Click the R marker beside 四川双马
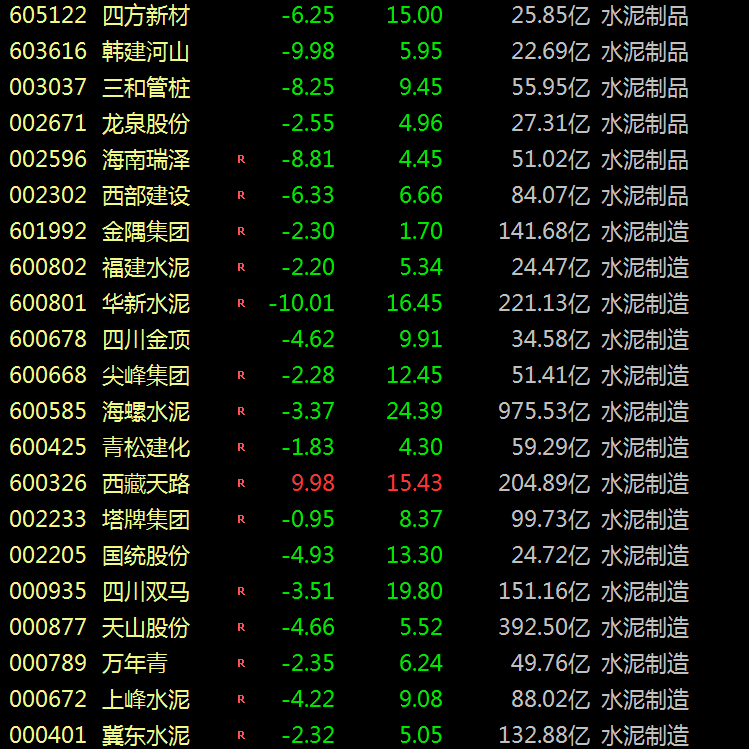Screen dimensions: 749x749 pos(241,591)
